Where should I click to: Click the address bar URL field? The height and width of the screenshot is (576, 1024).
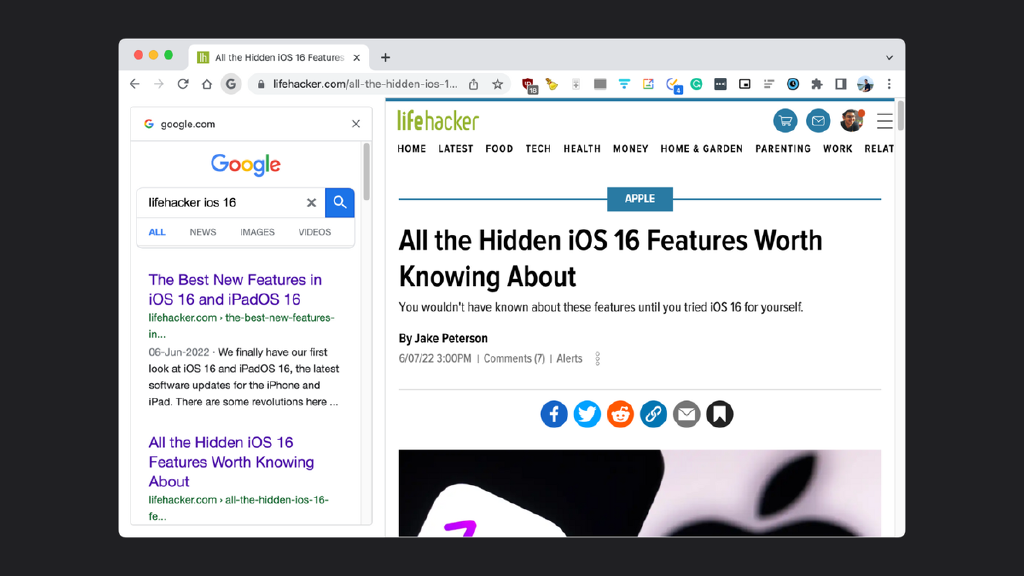pos(364,84)
